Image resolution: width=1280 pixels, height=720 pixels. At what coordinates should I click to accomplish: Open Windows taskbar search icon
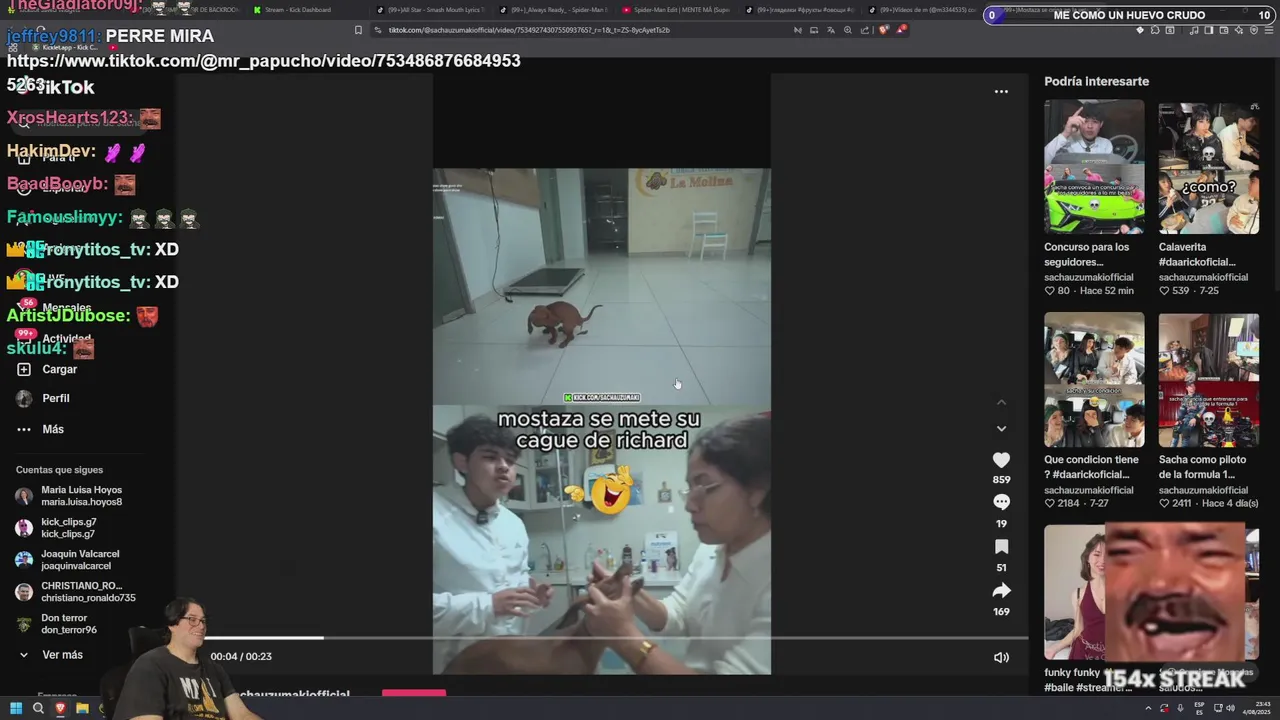(x=38, y=708)
